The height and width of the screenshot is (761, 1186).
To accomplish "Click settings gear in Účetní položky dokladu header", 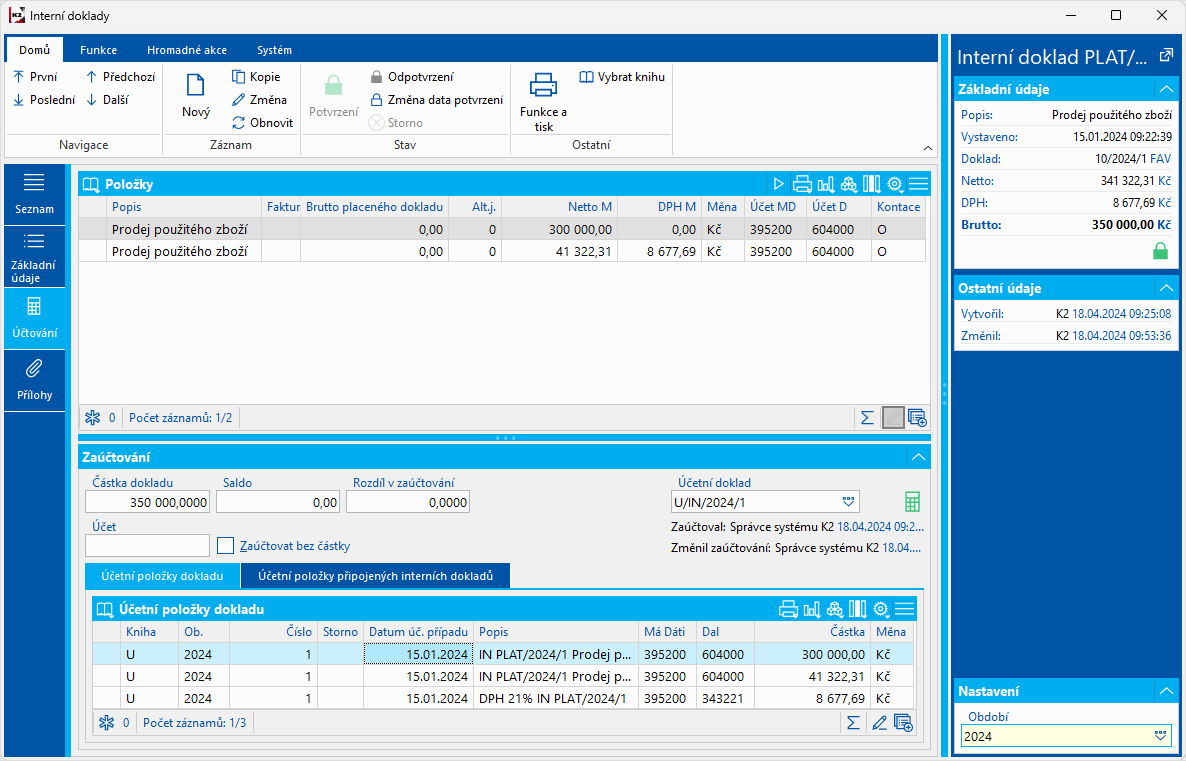I will [881, 609].
